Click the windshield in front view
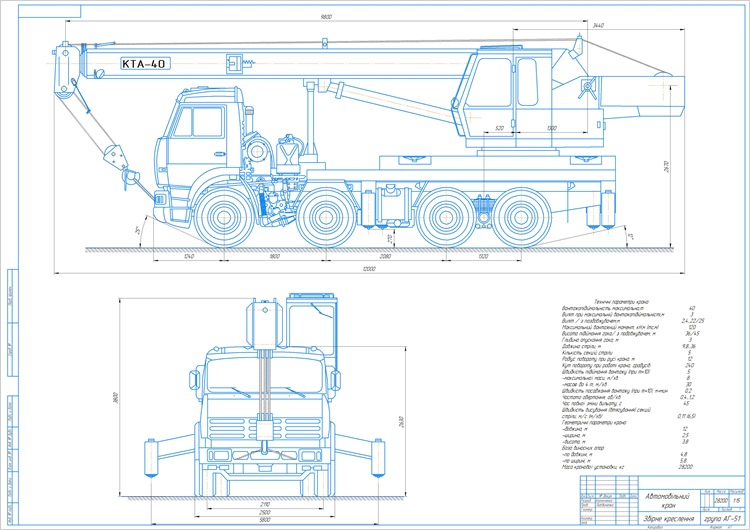 click(265, 375)
